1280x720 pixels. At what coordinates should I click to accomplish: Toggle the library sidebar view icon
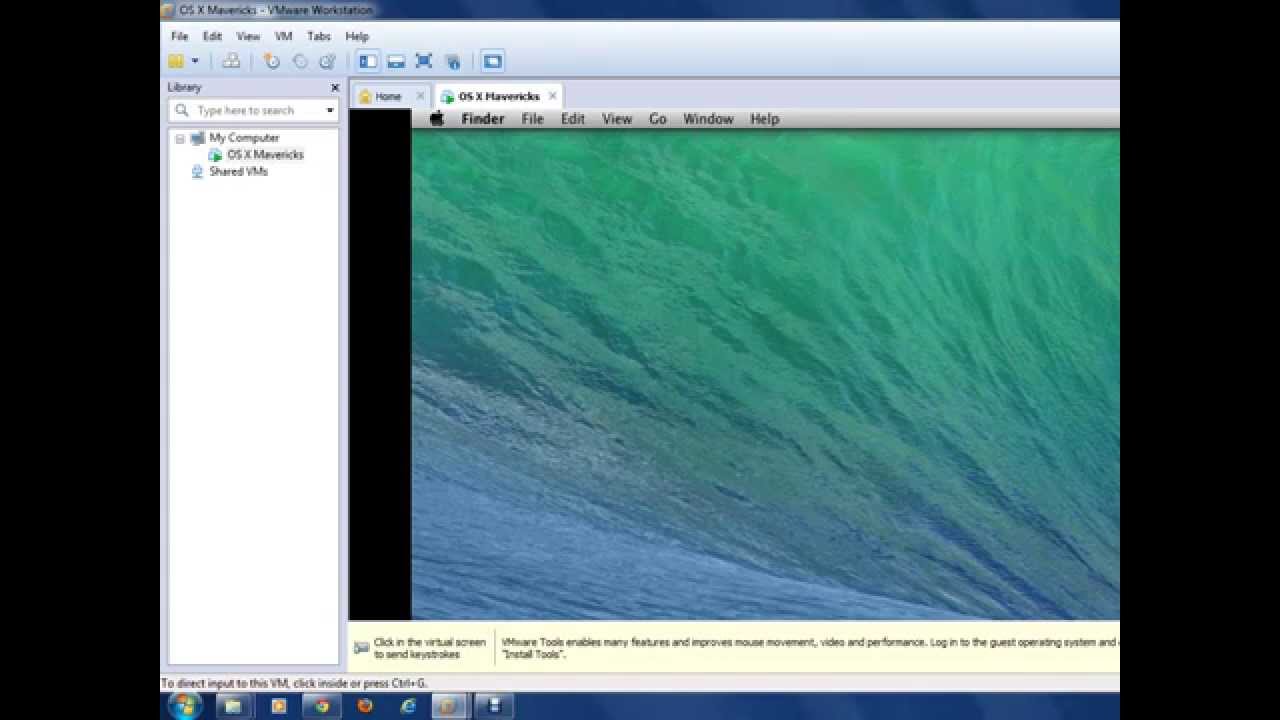(x=368, y=61)
